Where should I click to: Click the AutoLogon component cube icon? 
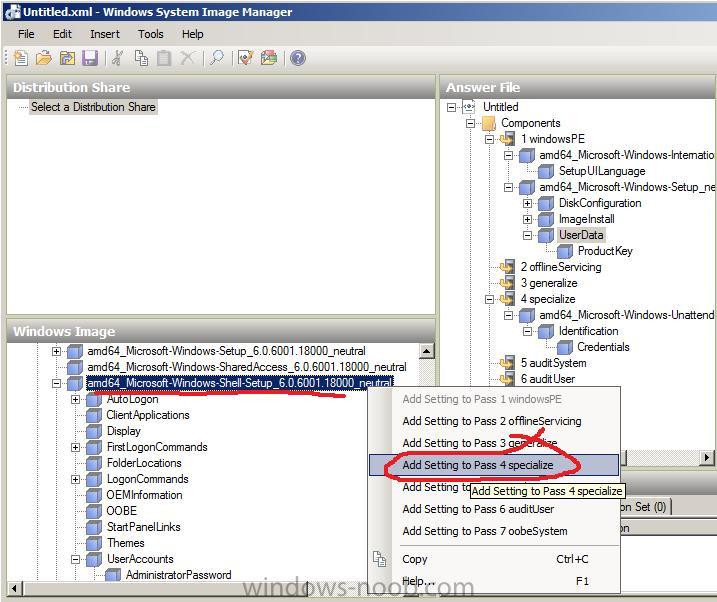pos(94,400)
